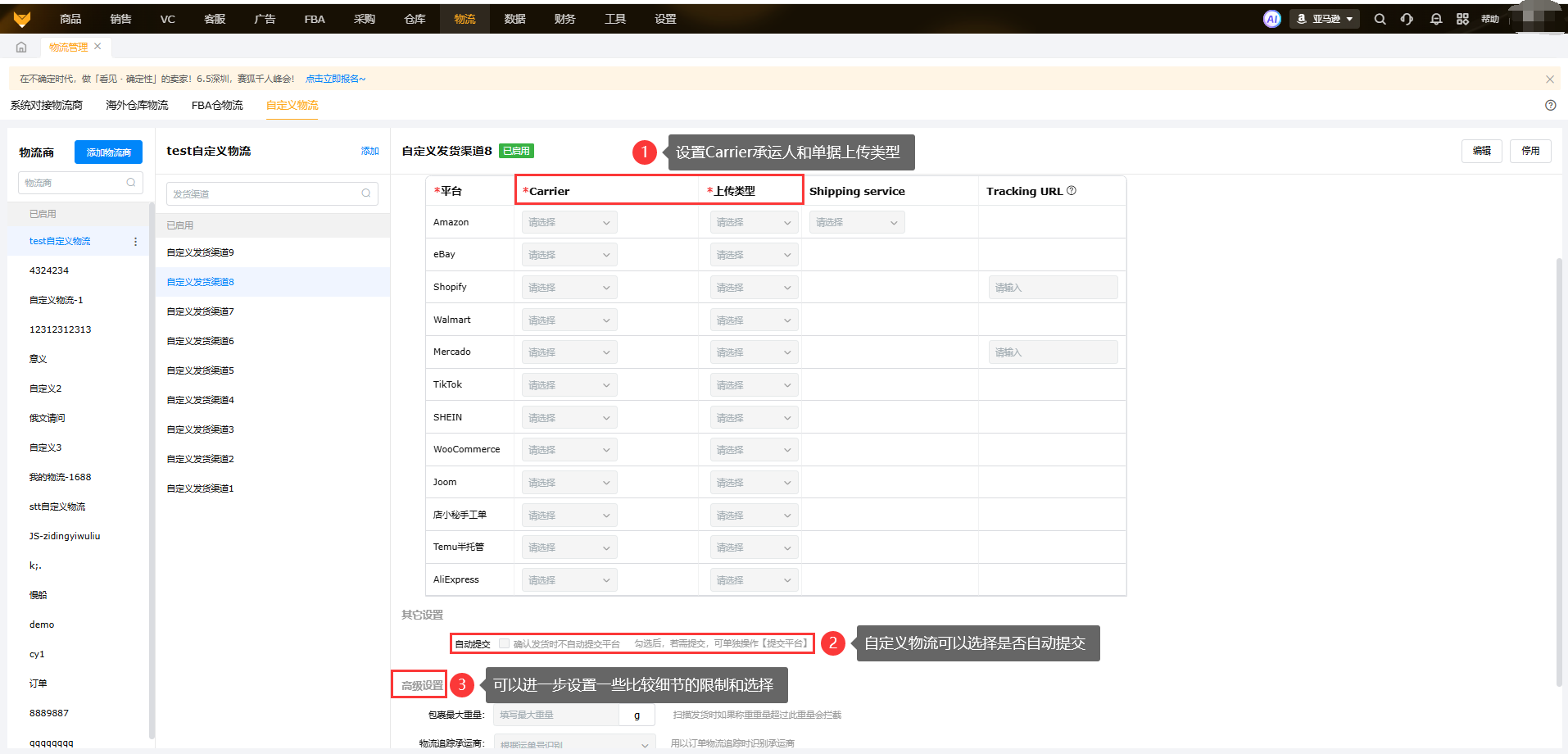Viewport: 1568px width, 754px height.
Task: Click the 物流商 list scrollbar
Action: coord(152,471)
